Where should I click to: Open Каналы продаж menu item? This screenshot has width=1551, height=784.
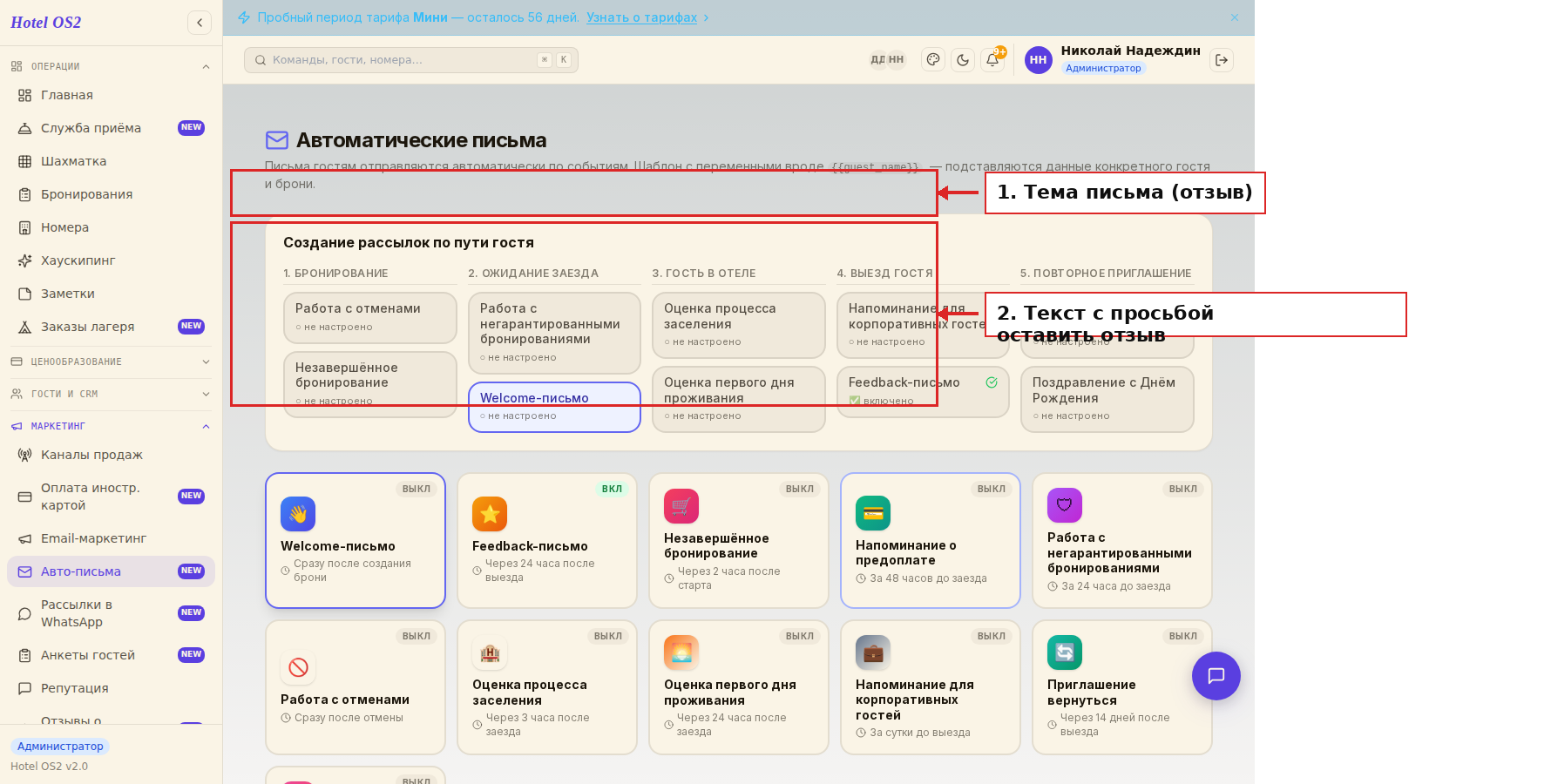111,455
